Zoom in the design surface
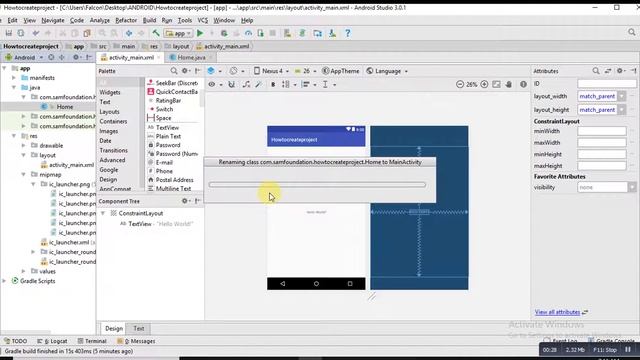This screenshot has height=360, width=640. [484, 84]
